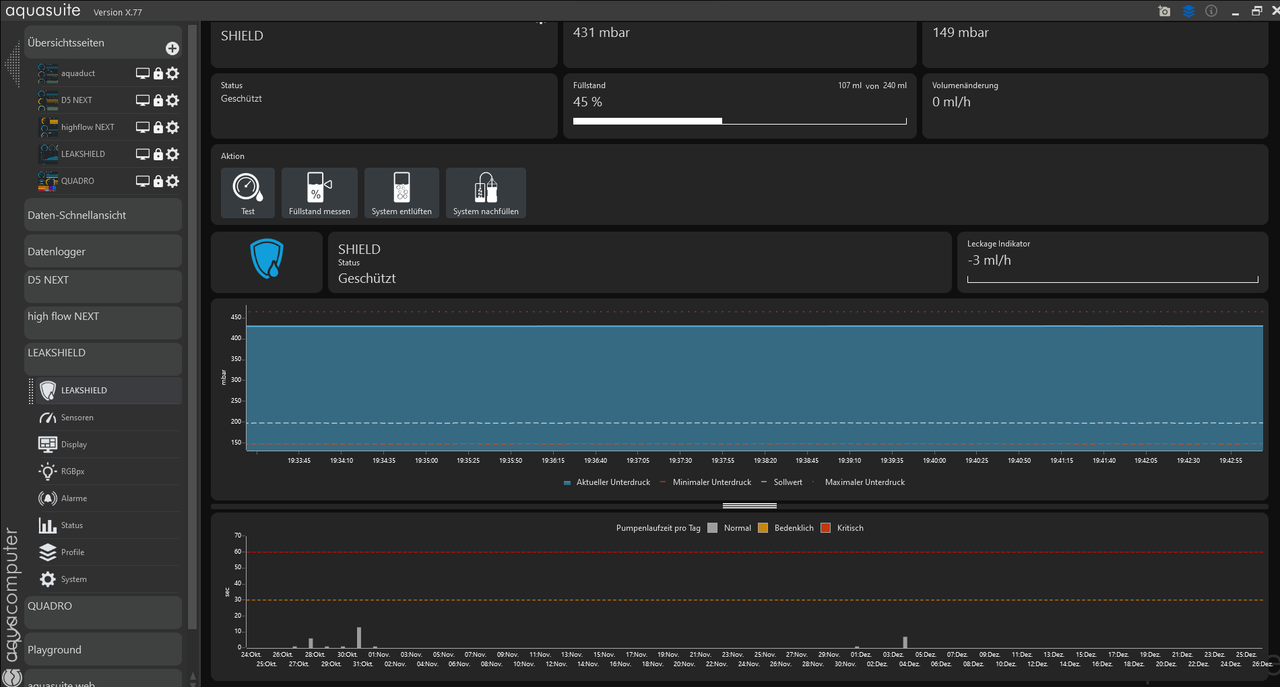Toggle lock on highflow NEXT page
Screen dimensions: 1280x687
pos(158,127)
